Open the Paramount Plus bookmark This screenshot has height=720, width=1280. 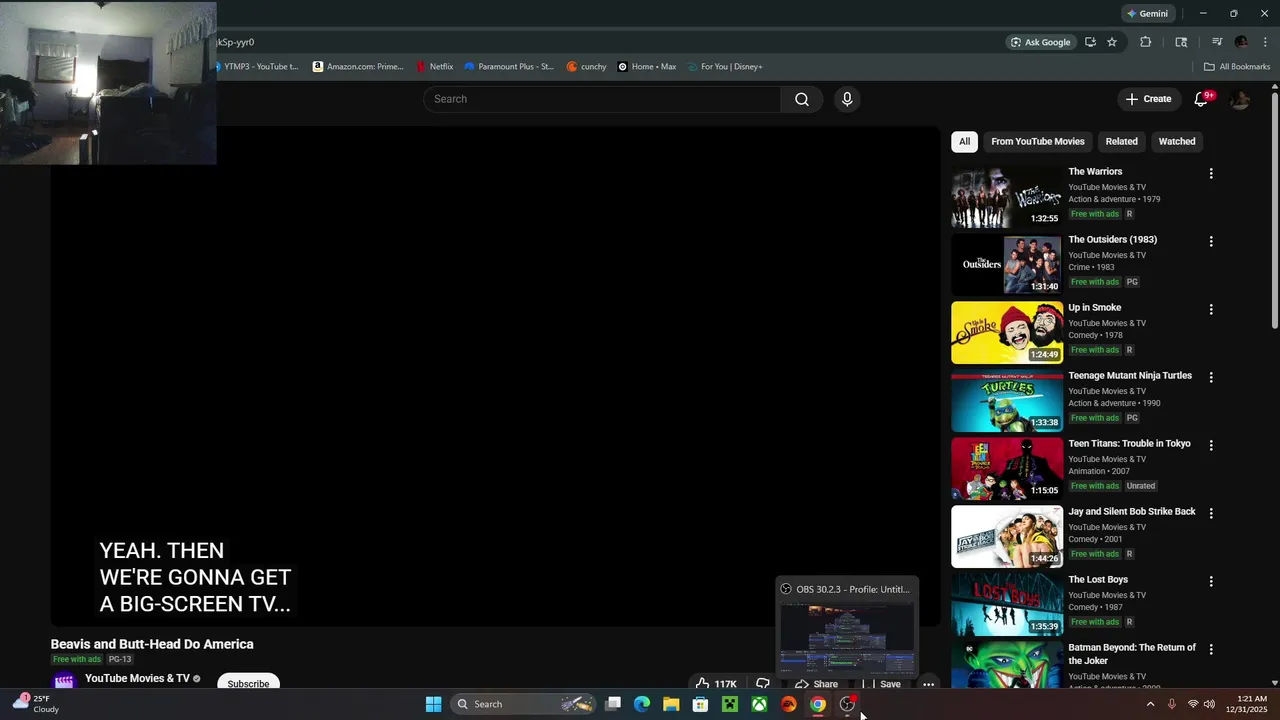tap(509, 67)
